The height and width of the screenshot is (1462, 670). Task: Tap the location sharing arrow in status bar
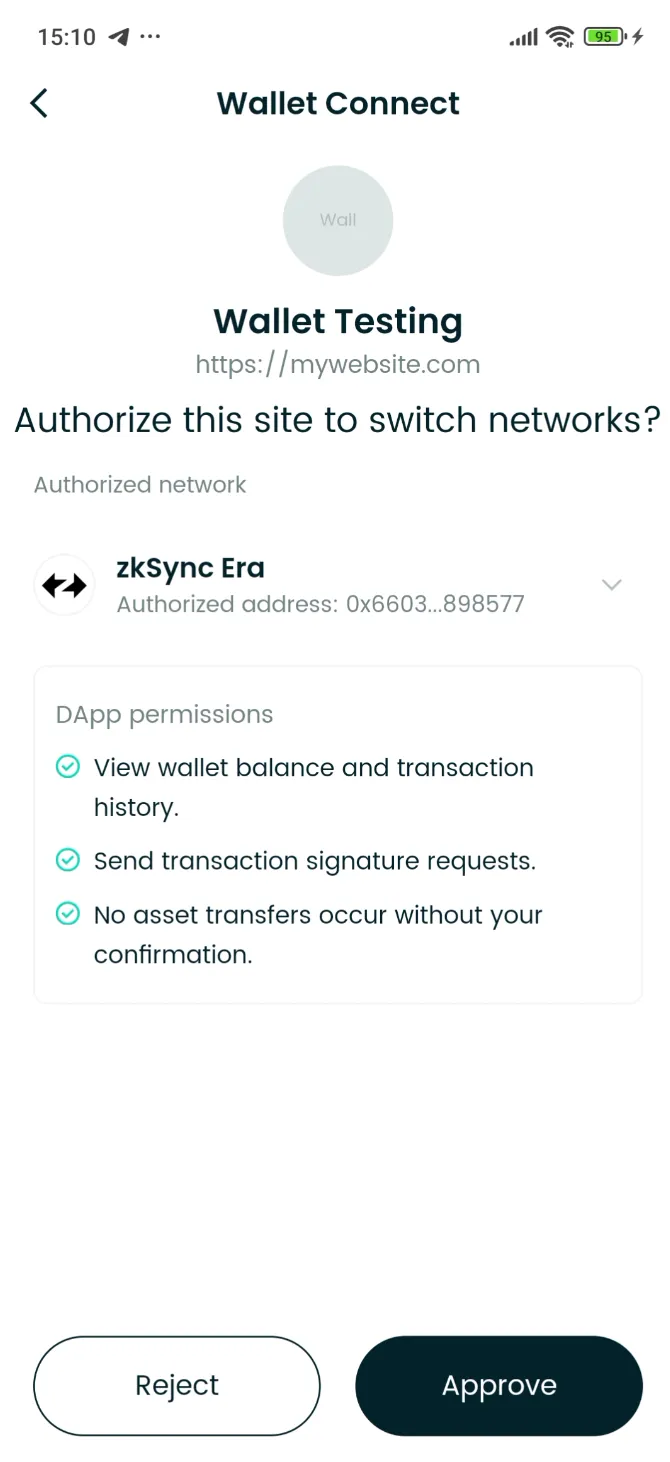point(117,37)
